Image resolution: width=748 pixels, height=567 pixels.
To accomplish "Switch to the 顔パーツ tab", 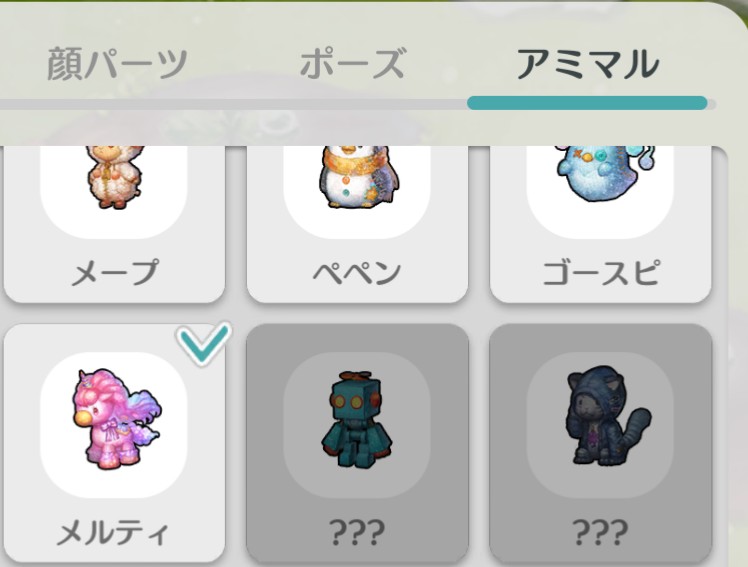I will click(x=117, y=63).
